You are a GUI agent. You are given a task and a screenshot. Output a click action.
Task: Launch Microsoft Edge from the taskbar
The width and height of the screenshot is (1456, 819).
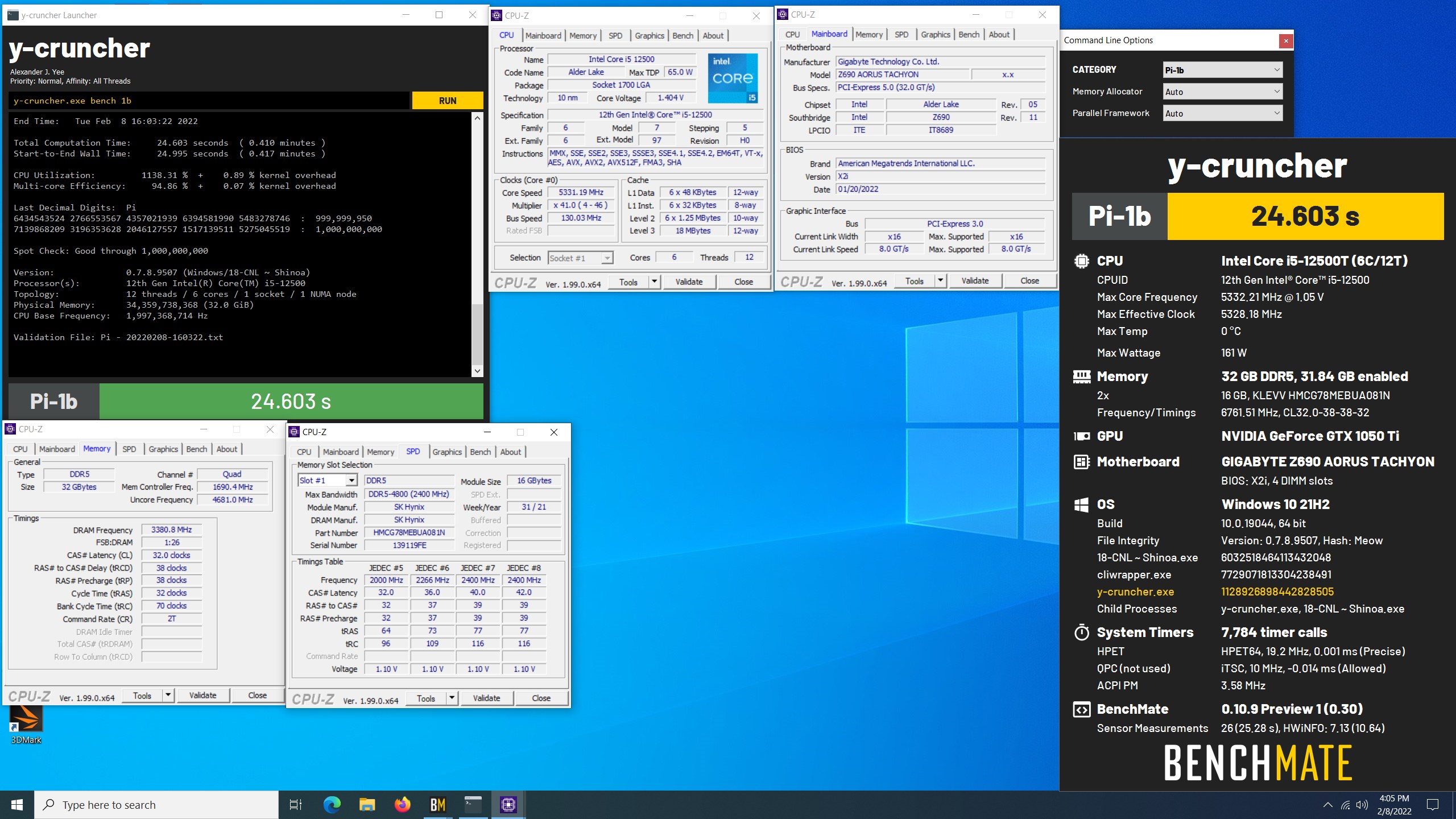(x=332, y=805)
